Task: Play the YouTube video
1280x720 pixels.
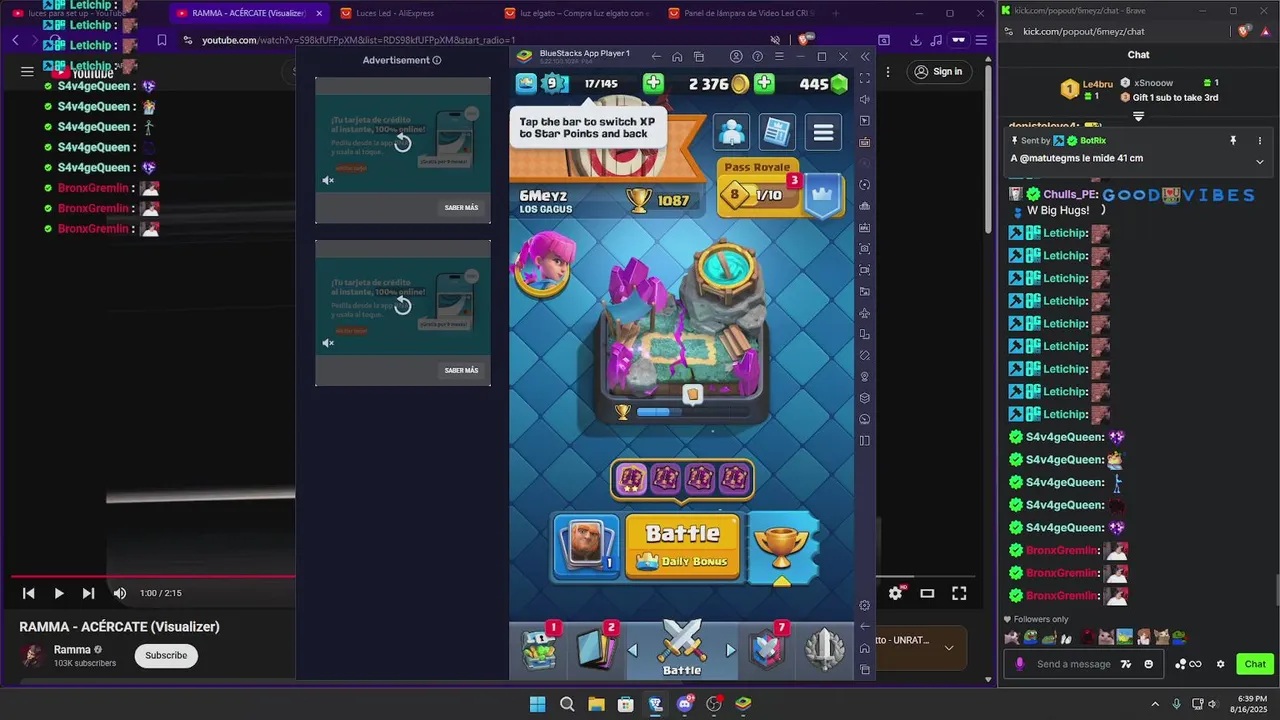Action: point(58,593)
